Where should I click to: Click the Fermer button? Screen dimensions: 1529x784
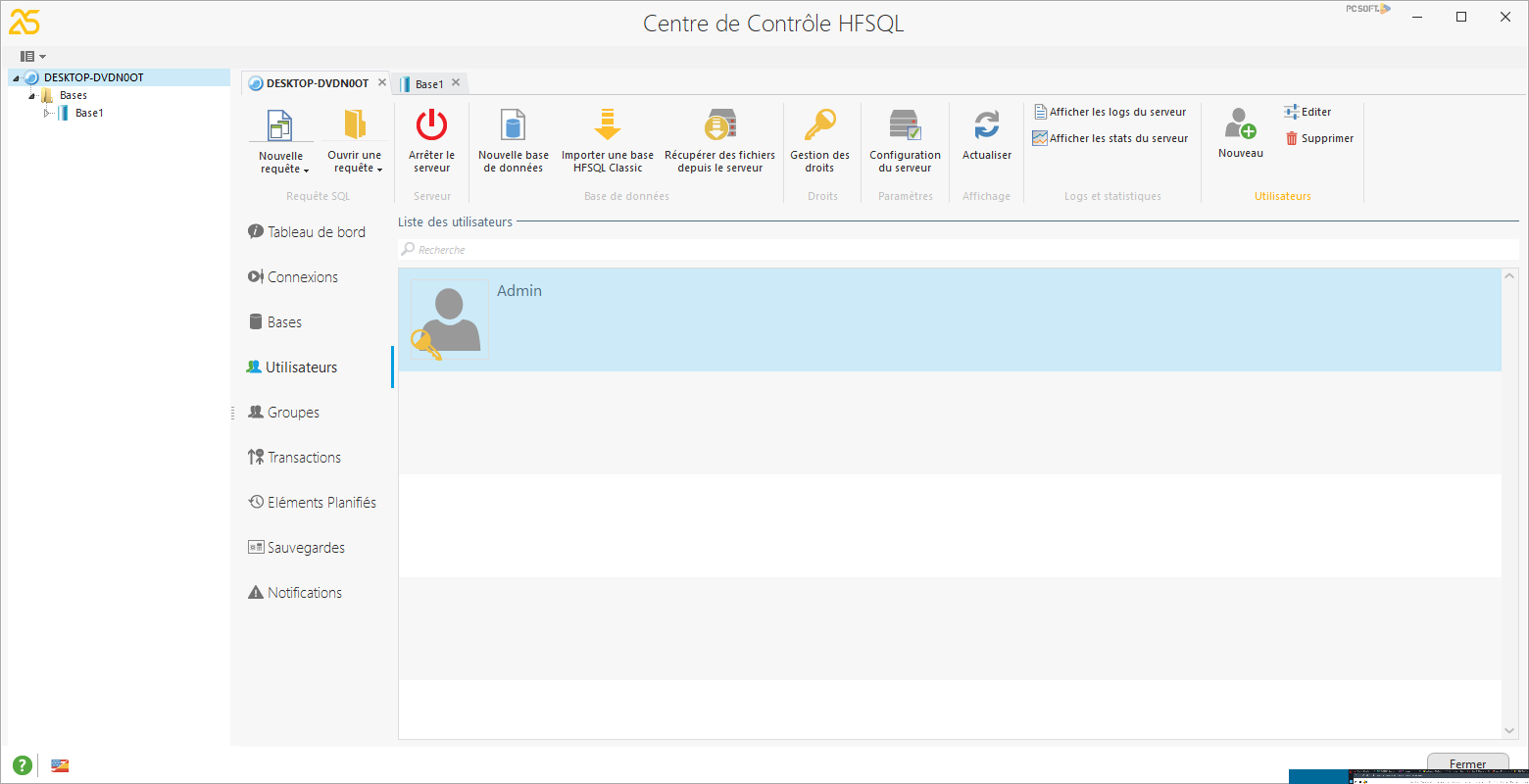click(1467, 763)
